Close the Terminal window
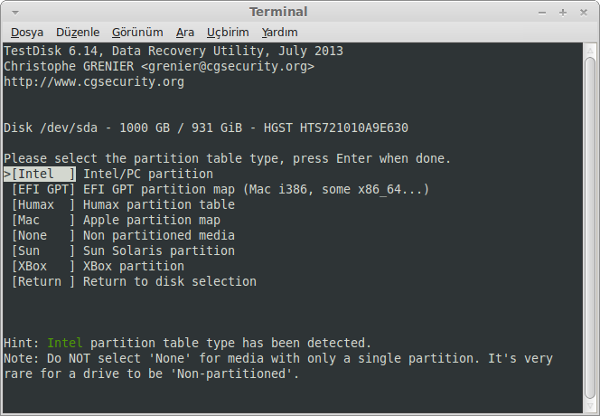Screen dimensions: 600x416 pos(583,13)
